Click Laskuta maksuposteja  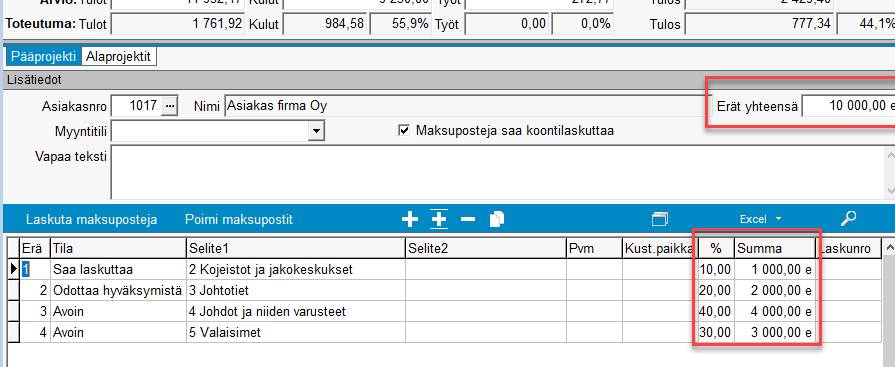91,220
